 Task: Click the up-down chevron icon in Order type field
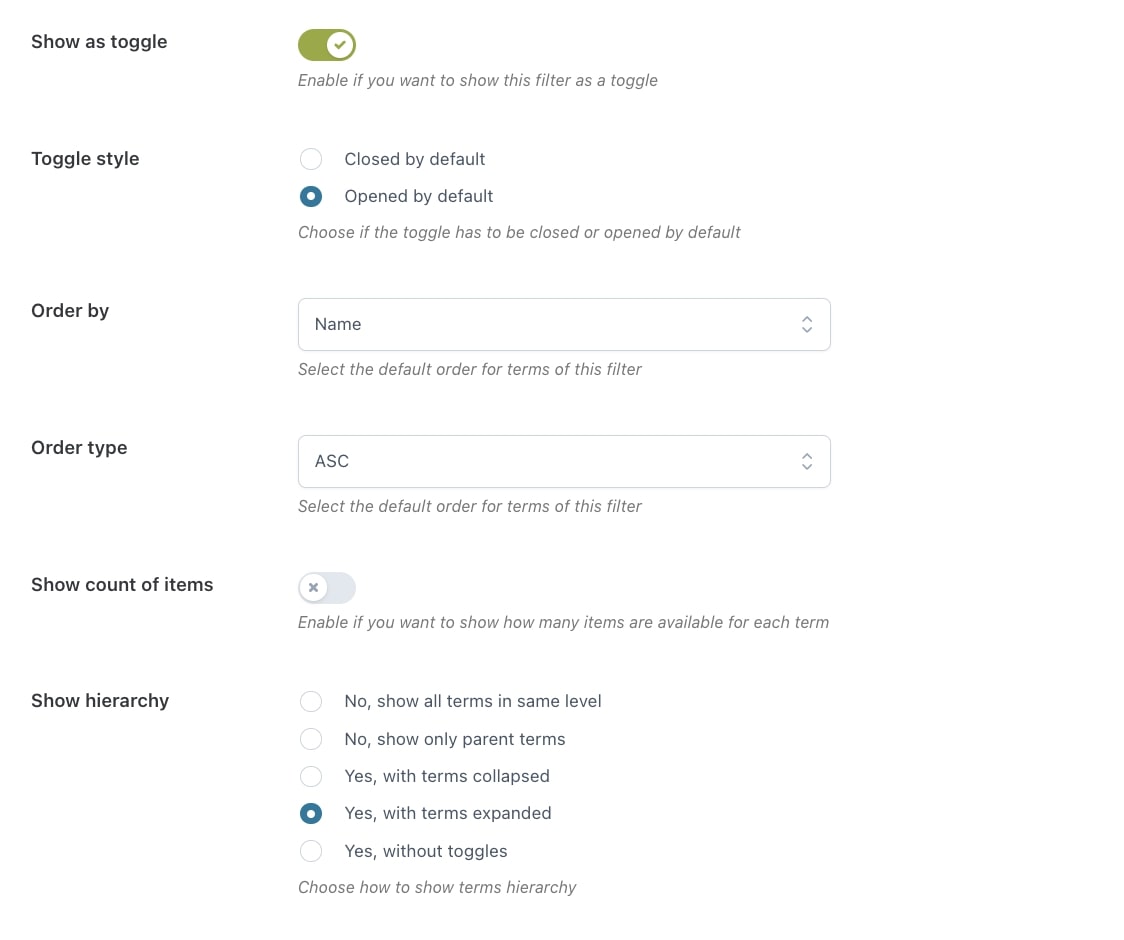tap(806, 461)
